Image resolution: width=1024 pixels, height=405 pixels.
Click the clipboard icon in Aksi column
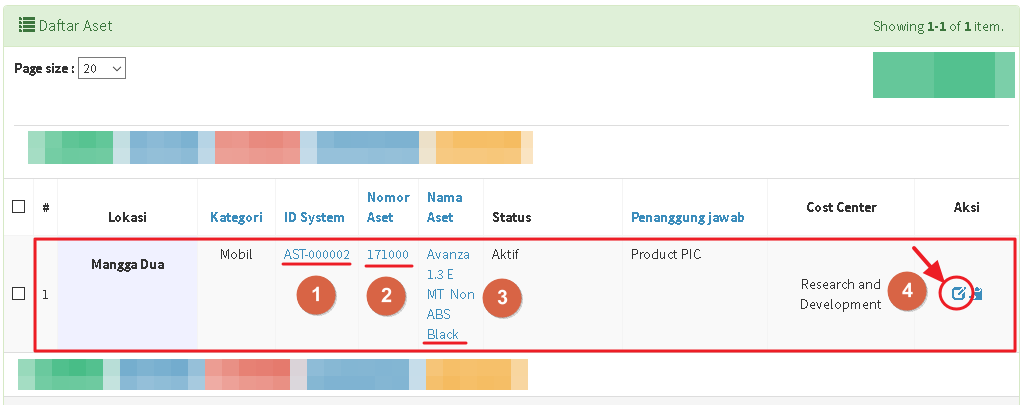(x=977, y=294)
